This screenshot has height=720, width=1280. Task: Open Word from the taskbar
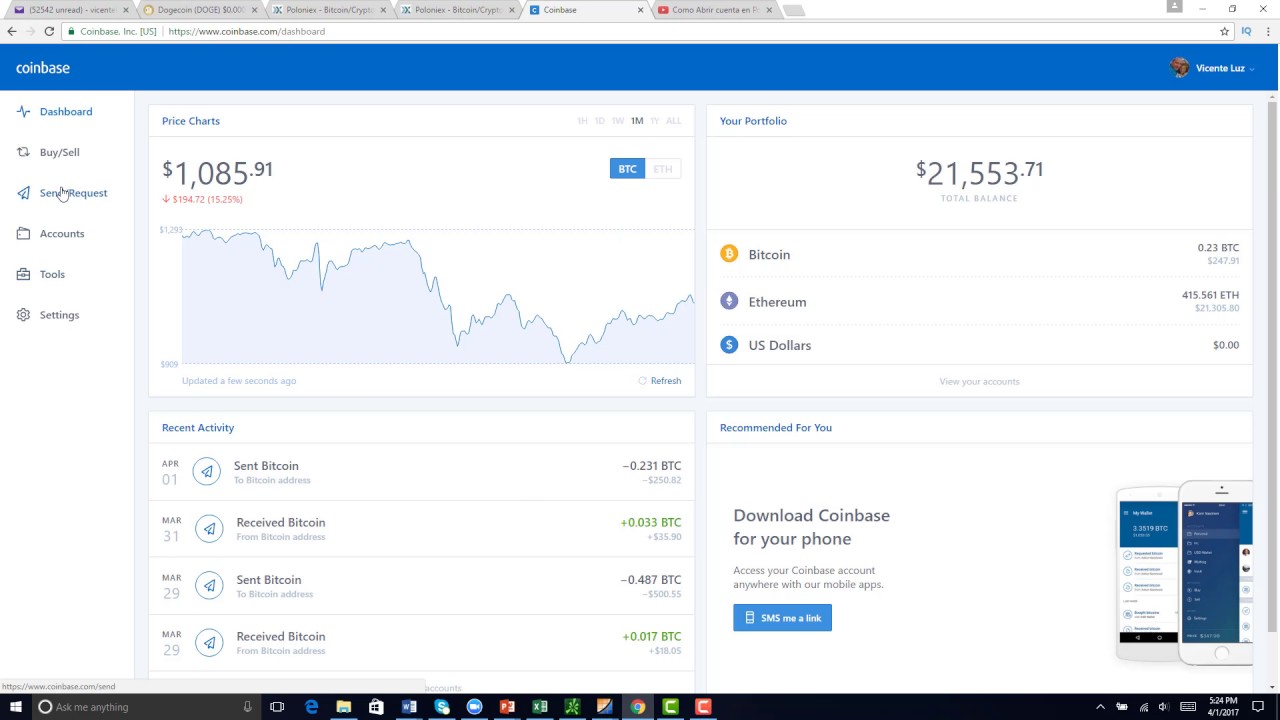pos(409,707)
